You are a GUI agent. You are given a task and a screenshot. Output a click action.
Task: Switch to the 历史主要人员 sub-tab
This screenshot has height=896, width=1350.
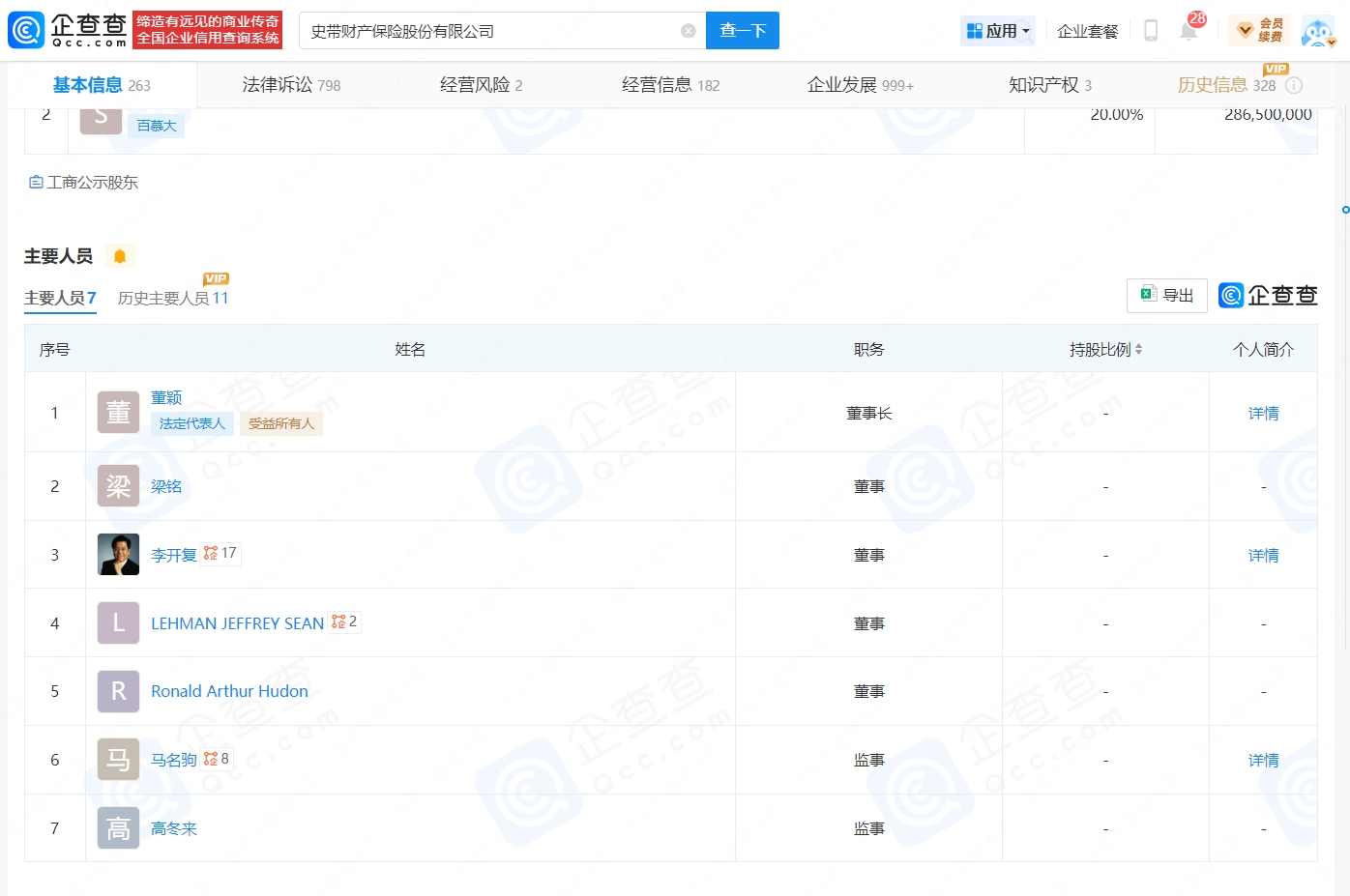[x=172, y=298]
